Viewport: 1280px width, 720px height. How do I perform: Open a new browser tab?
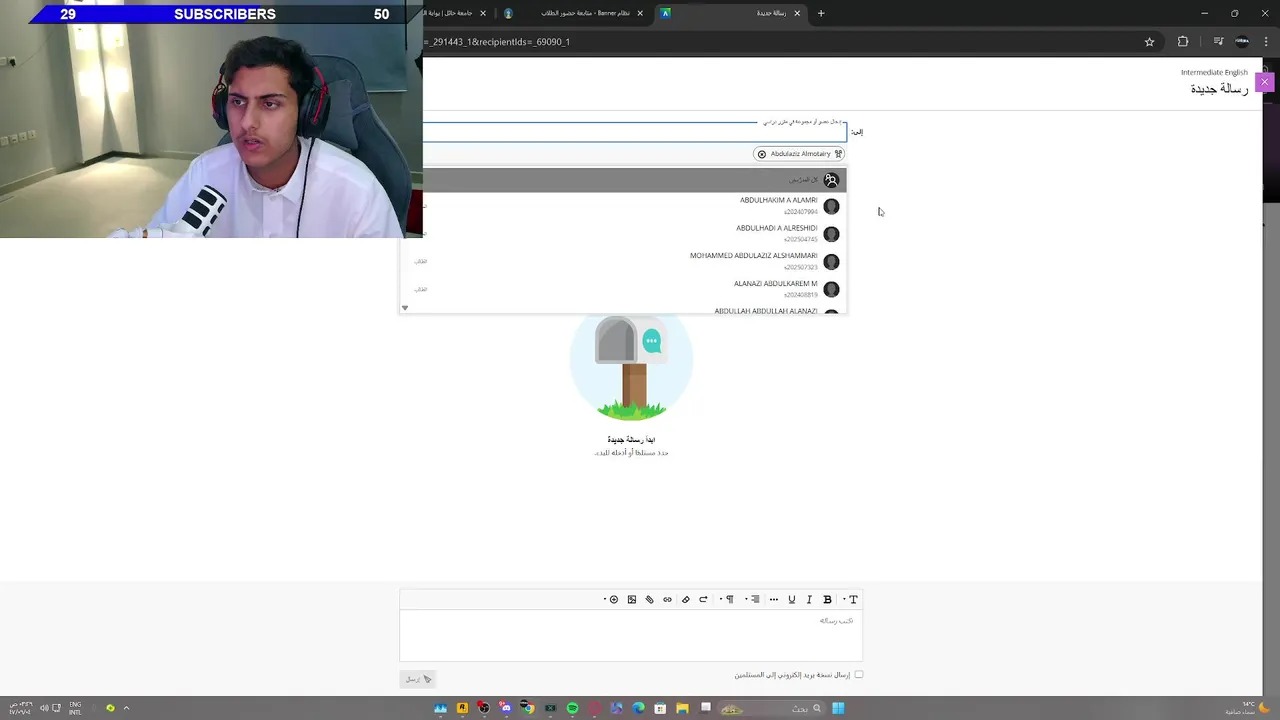(x=821, y=13)
